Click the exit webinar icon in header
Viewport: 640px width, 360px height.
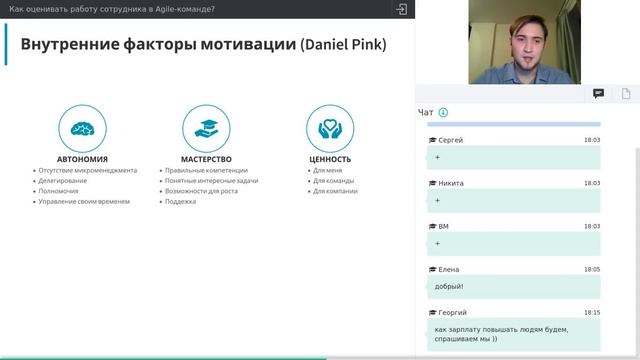[401, 9]
